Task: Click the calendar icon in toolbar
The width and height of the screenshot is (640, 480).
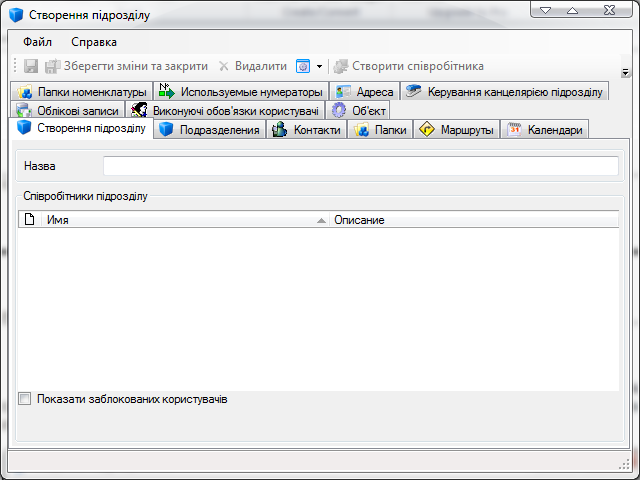Action: click(x=303, y=66)
